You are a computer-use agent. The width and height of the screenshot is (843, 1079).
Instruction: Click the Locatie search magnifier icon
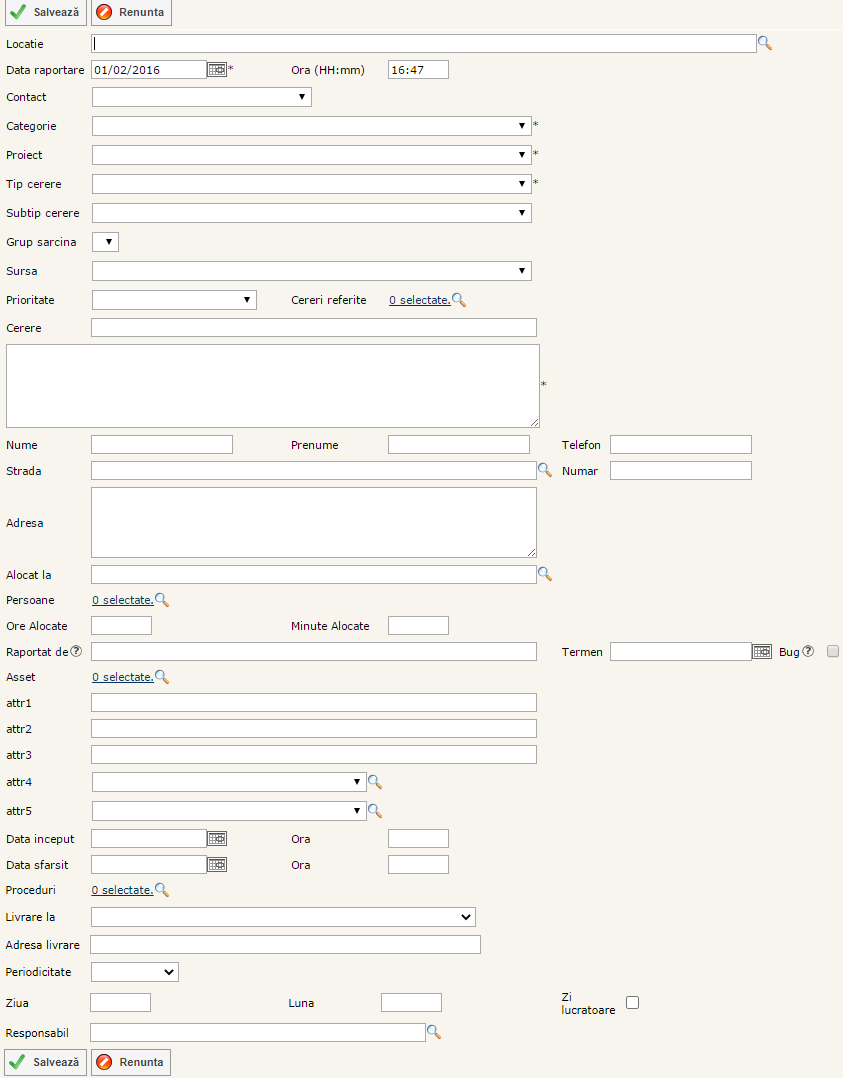765,43
